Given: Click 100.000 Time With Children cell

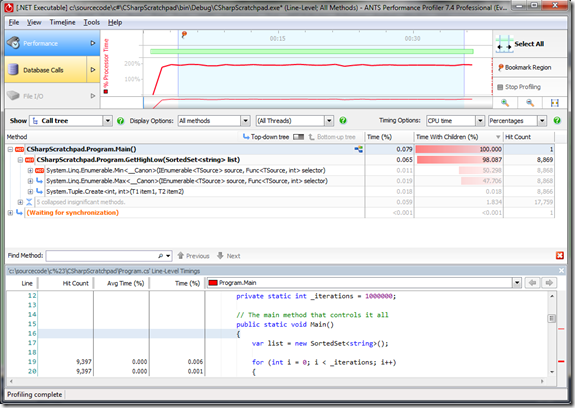Looking at the screenshot, I should click(x=458, y=149).
